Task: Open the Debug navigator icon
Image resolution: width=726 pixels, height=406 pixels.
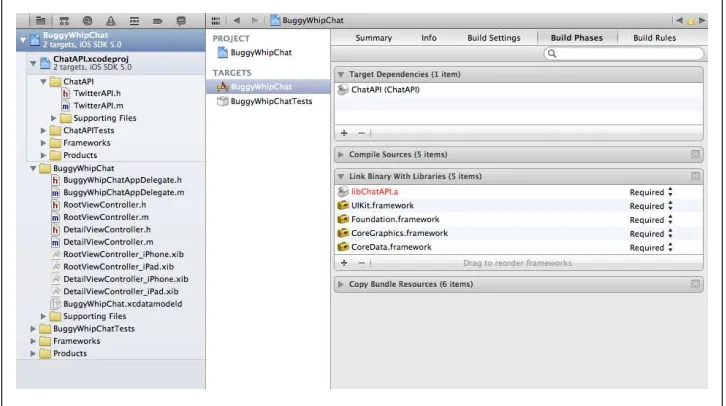Action: coord(134,20)
